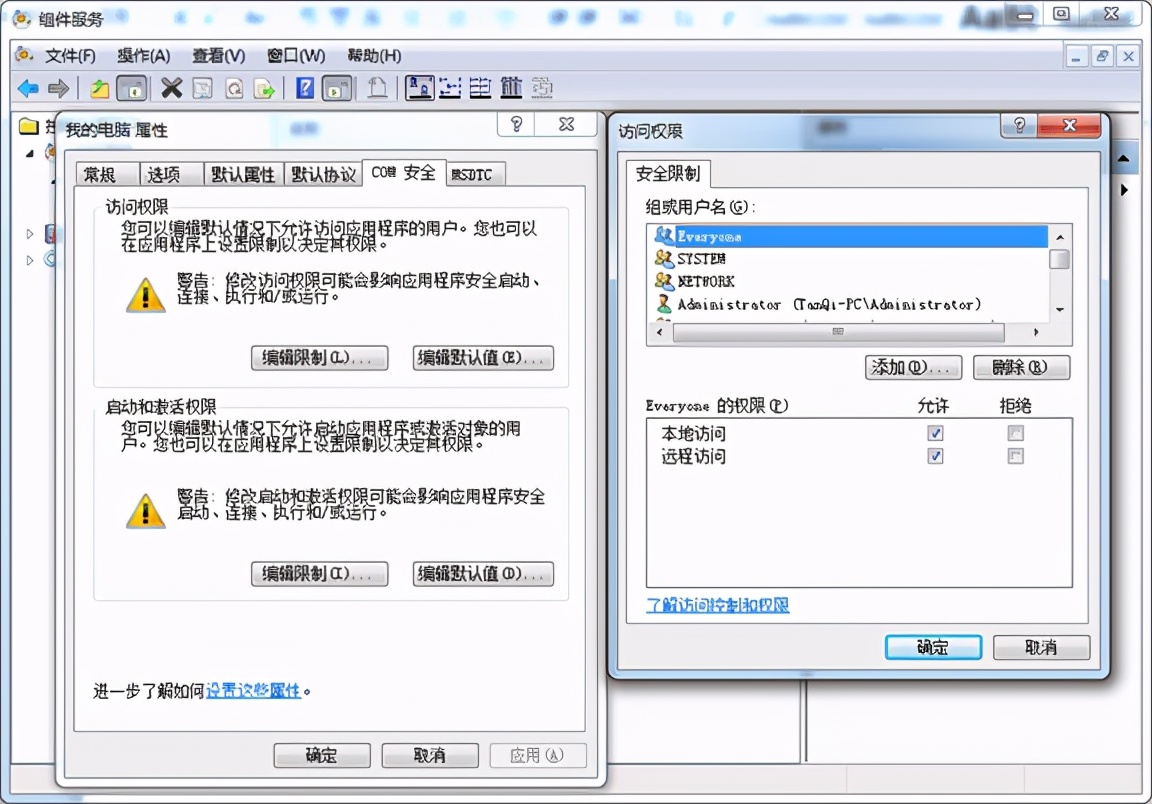Screen dimensions: 1152x804
Task: Switch to the MSDTC tab
Action: 473,173
